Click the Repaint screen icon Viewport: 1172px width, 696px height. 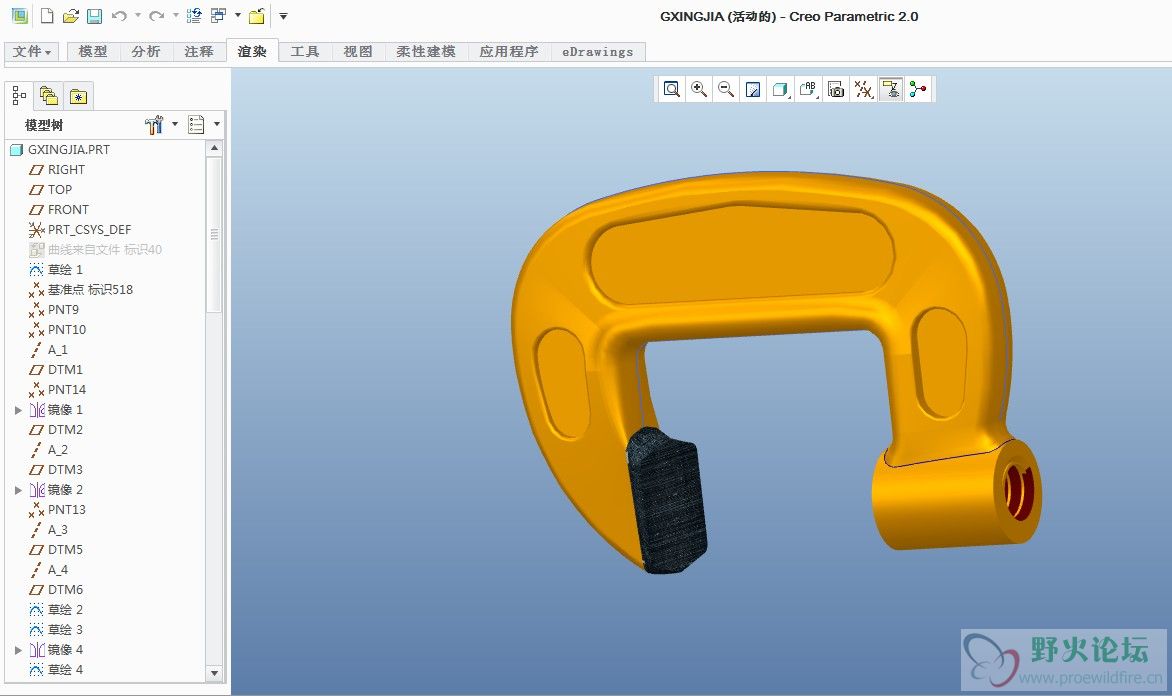point(753,90)
